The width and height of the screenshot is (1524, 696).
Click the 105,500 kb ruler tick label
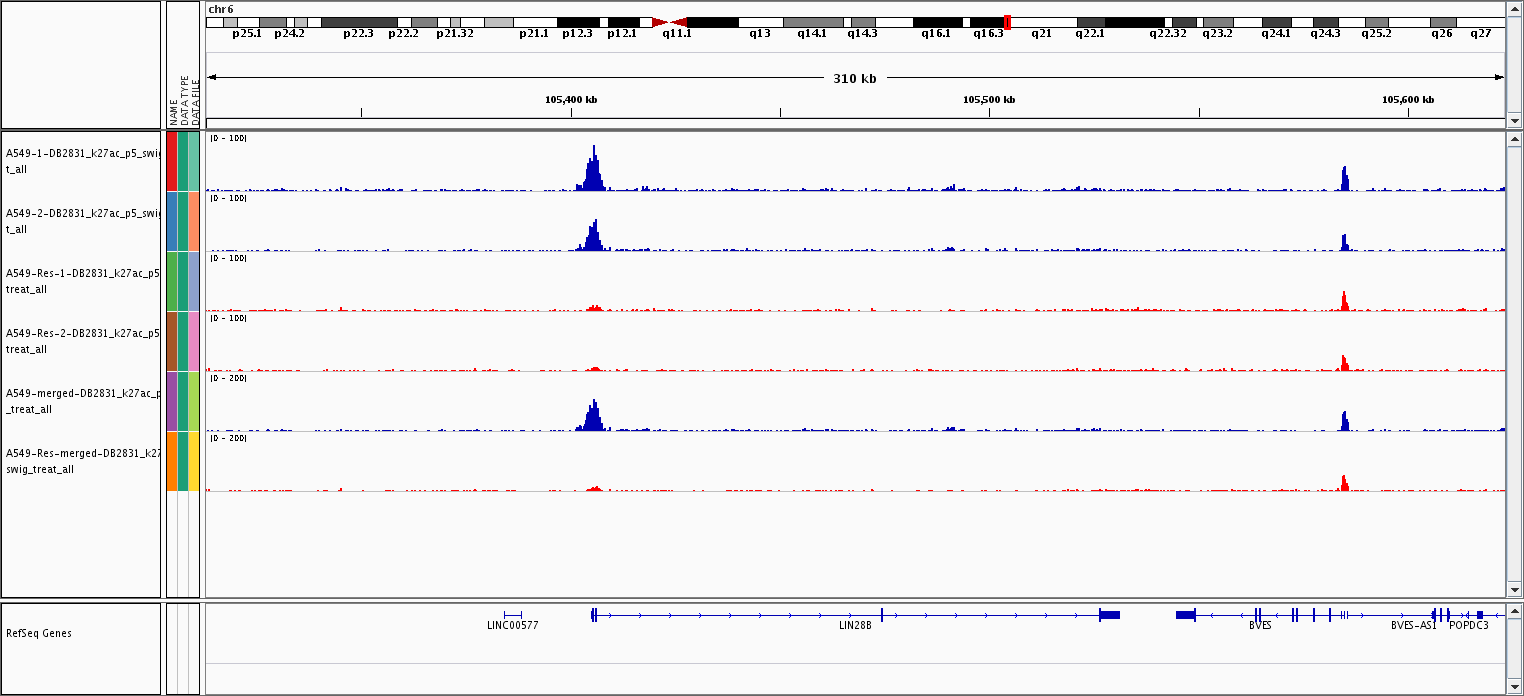click(989, 99)
